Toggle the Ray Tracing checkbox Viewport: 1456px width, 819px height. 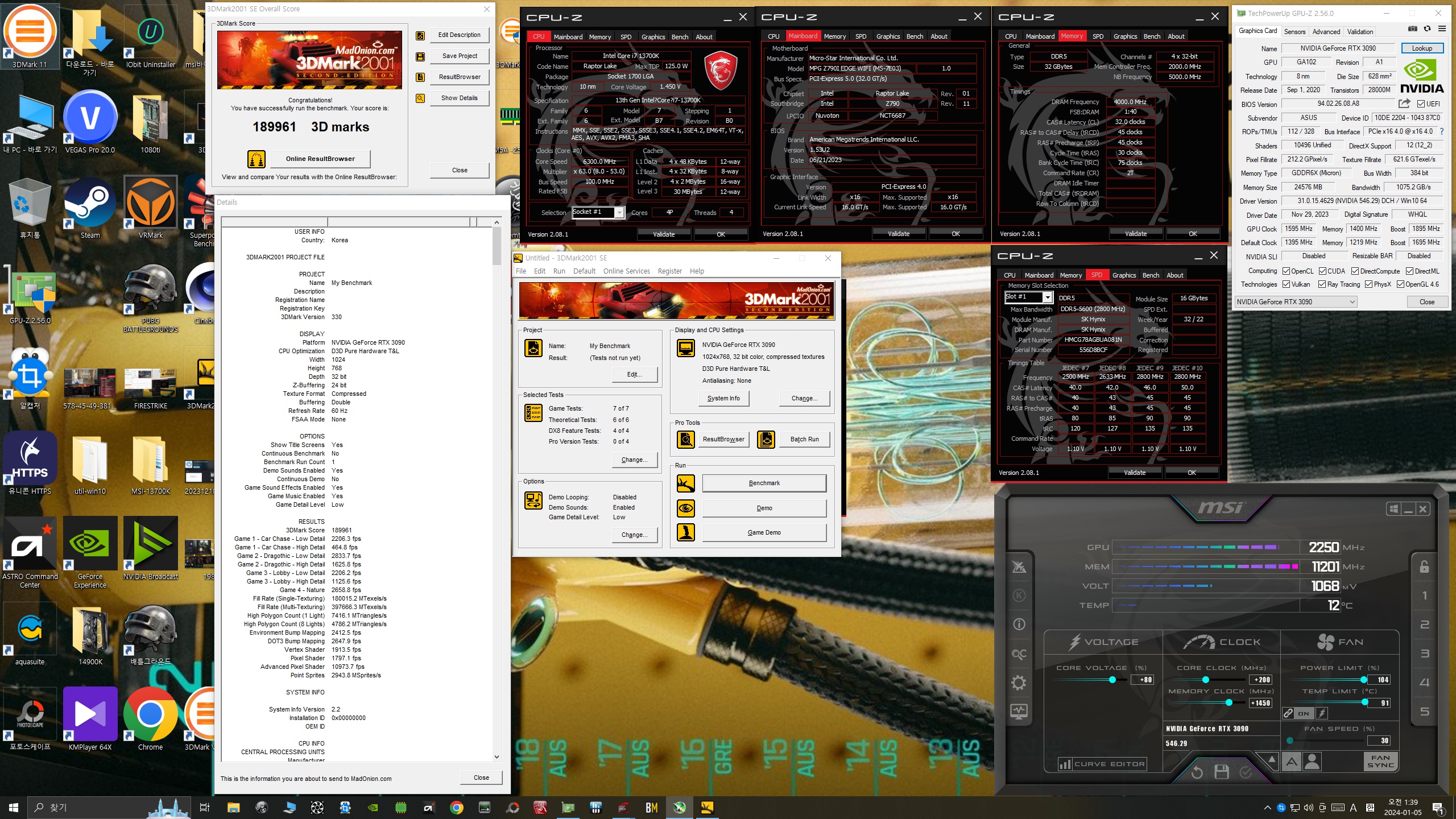click(1322, 284)
